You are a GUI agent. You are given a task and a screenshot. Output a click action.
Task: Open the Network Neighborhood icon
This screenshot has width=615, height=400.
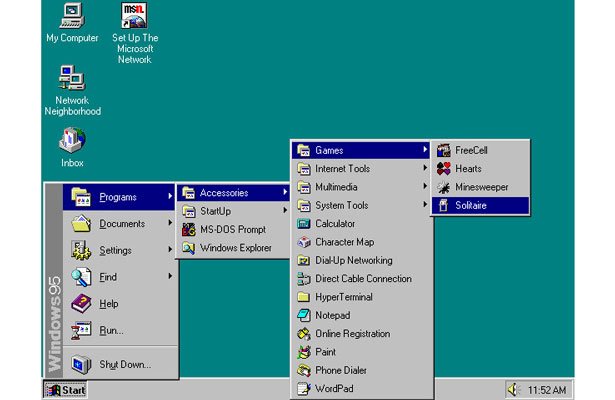point(72,79)
